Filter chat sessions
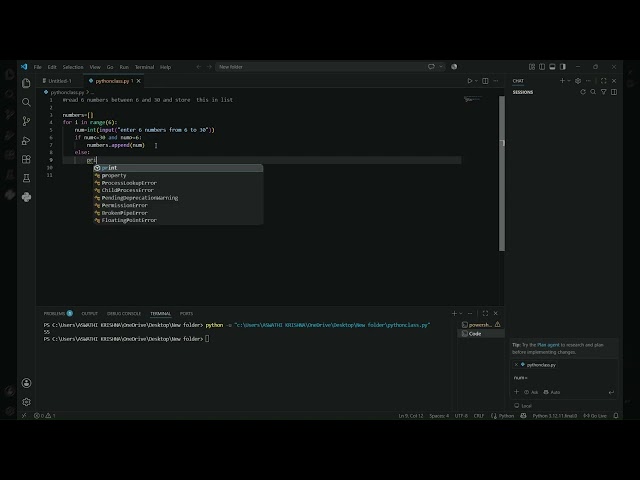The image size is (640, 480). 604,92
